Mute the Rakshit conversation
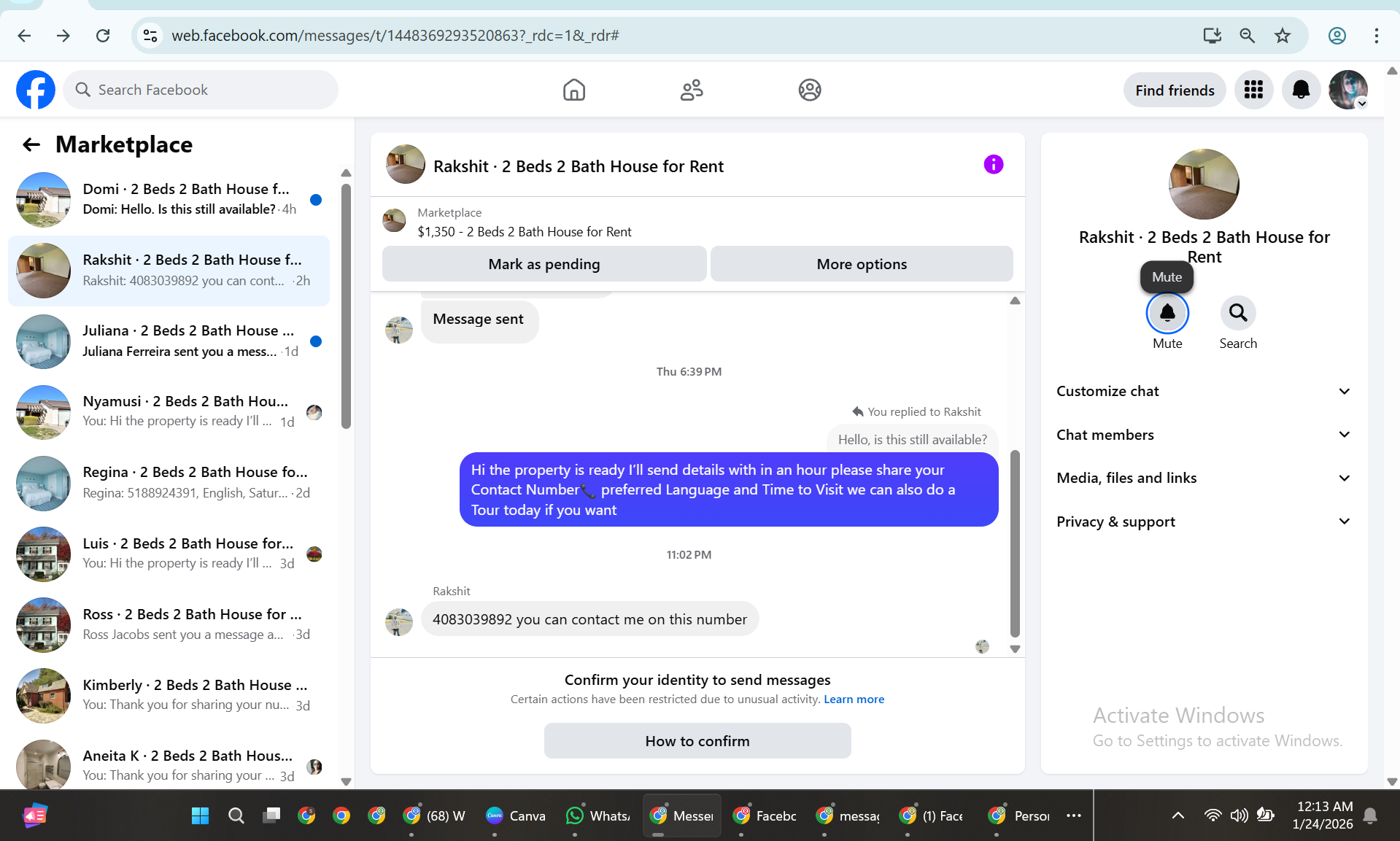This screenshot has height=841, width=1400. tap(1167, 313)
